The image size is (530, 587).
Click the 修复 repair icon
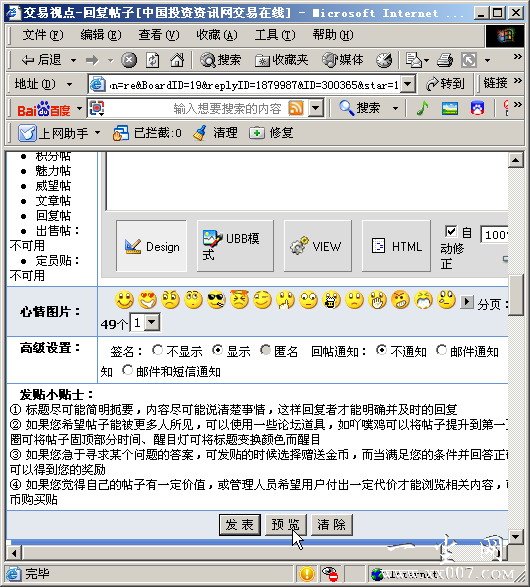coord(256,133)
